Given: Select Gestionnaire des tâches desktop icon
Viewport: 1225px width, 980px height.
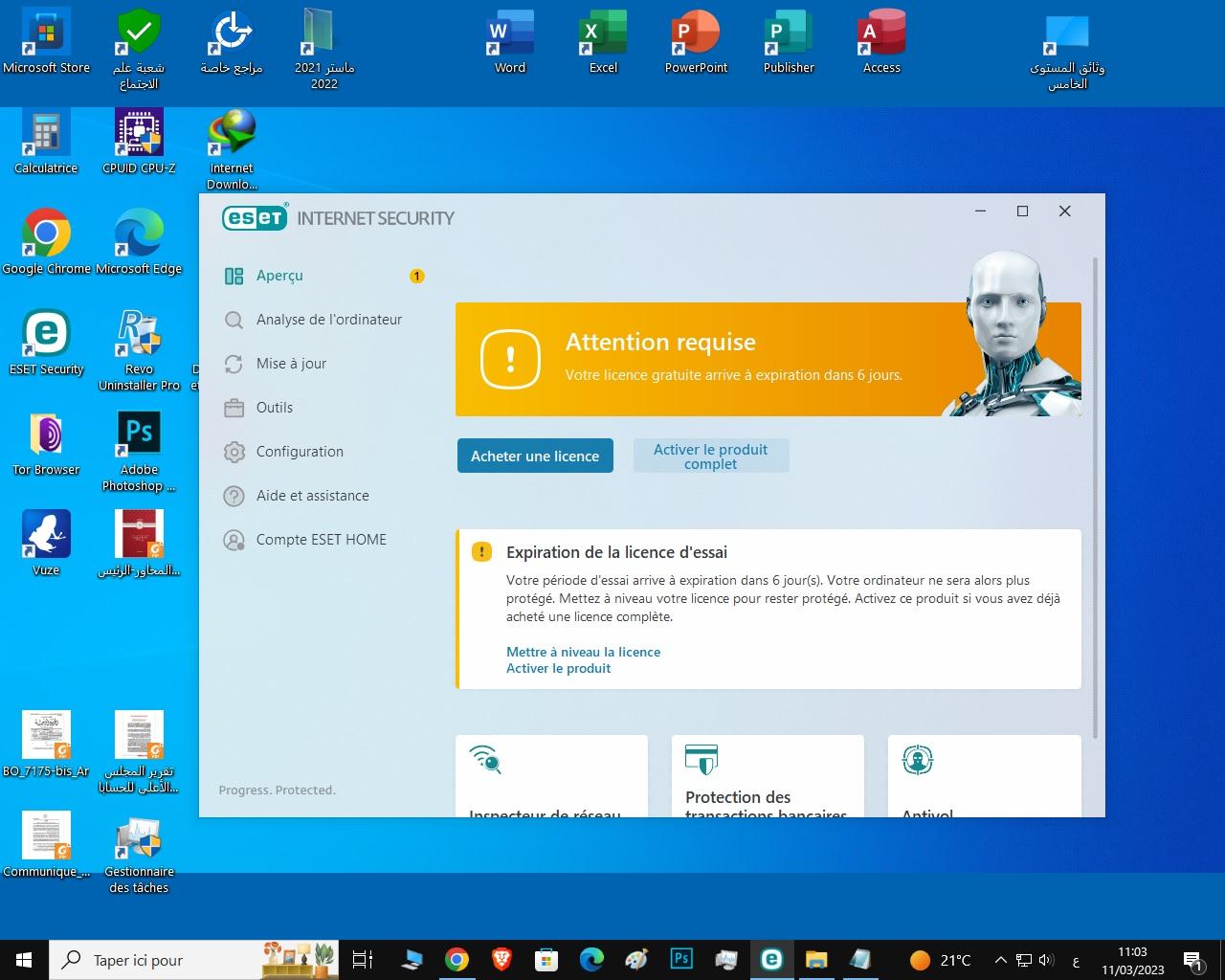Looking at the screenshot, I should (139, 854).
